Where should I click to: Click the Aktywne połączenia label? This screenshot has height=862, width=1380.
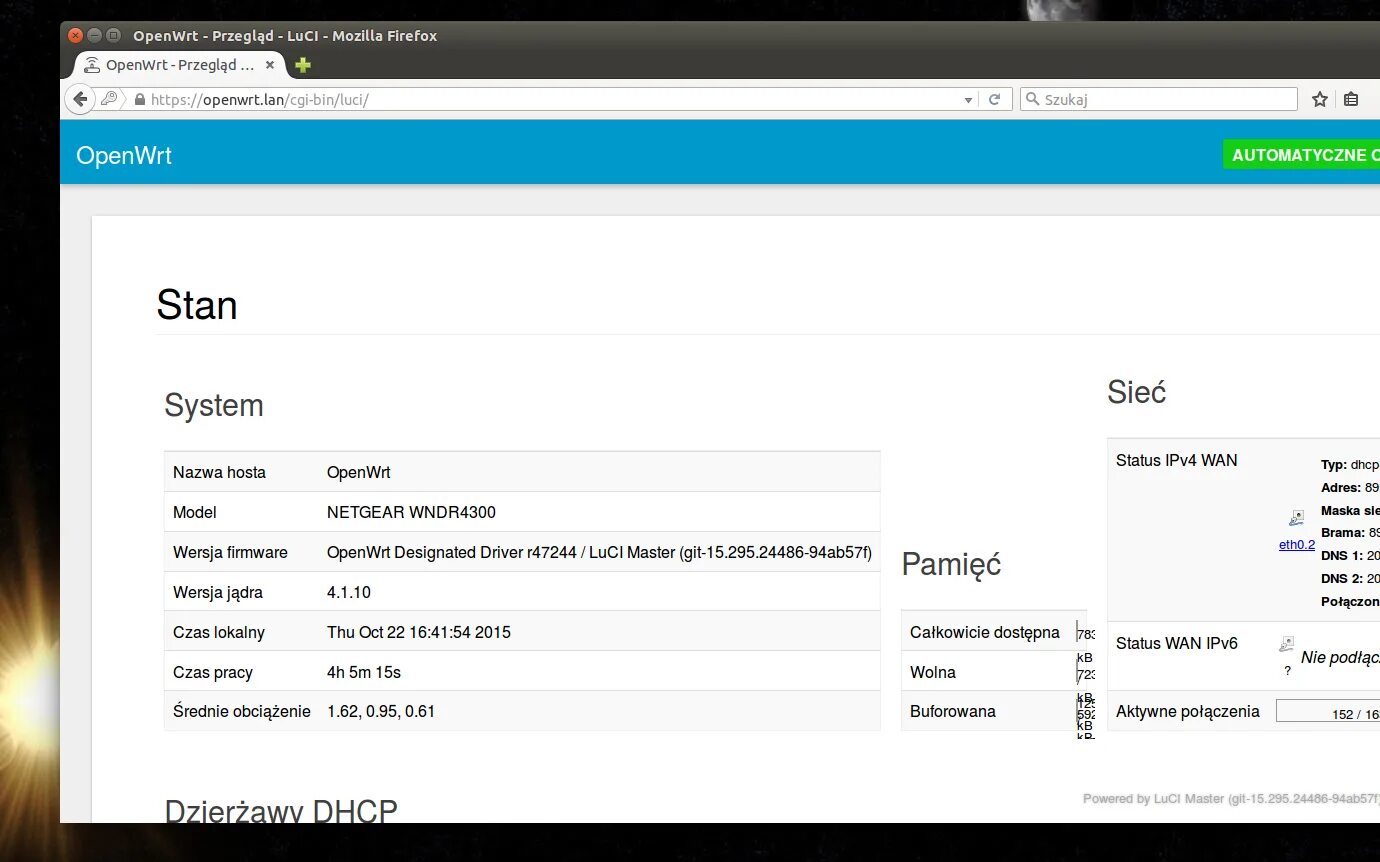tap(1188, 711)
